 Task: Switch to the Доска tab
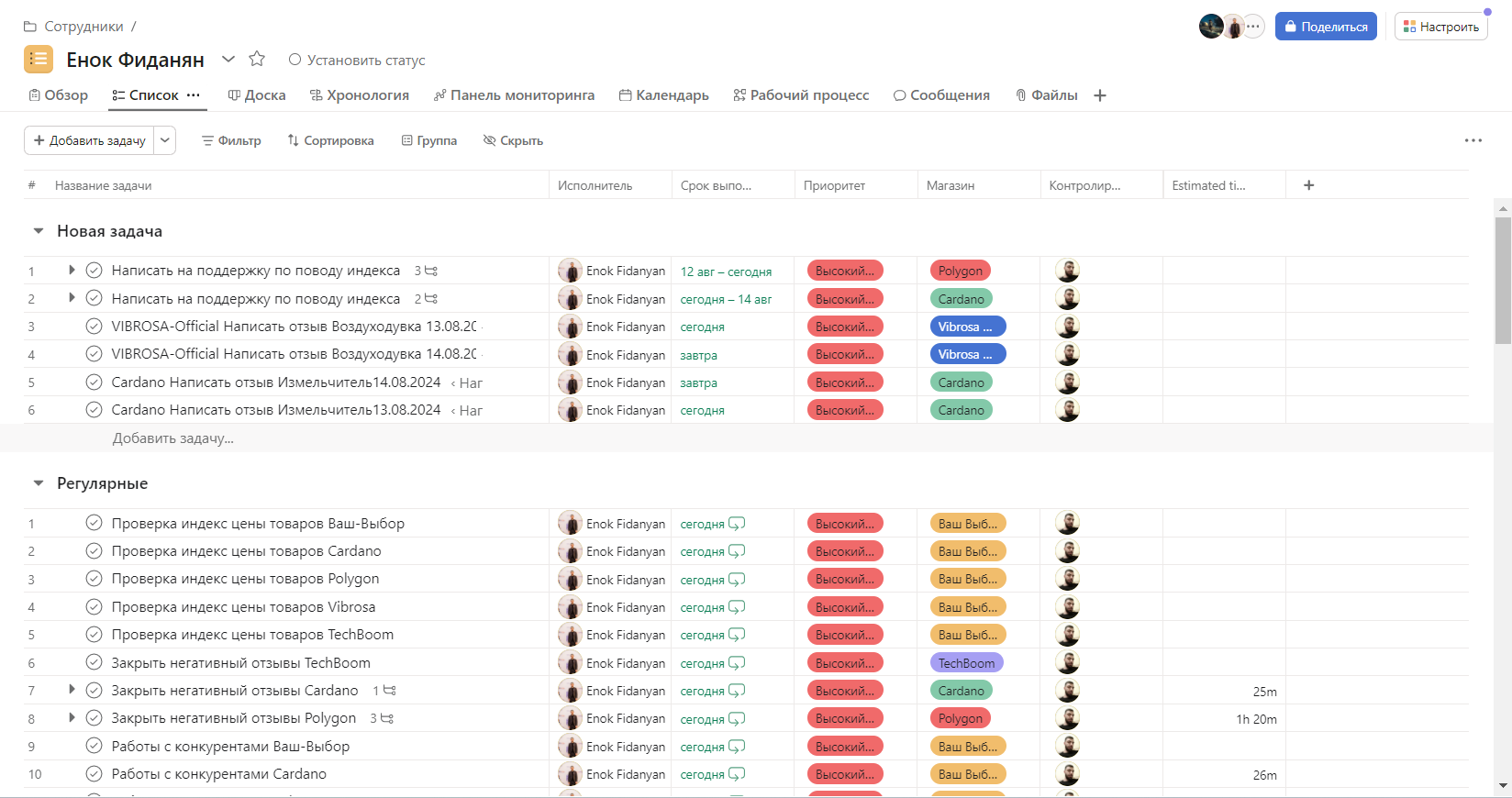(257, 95)
